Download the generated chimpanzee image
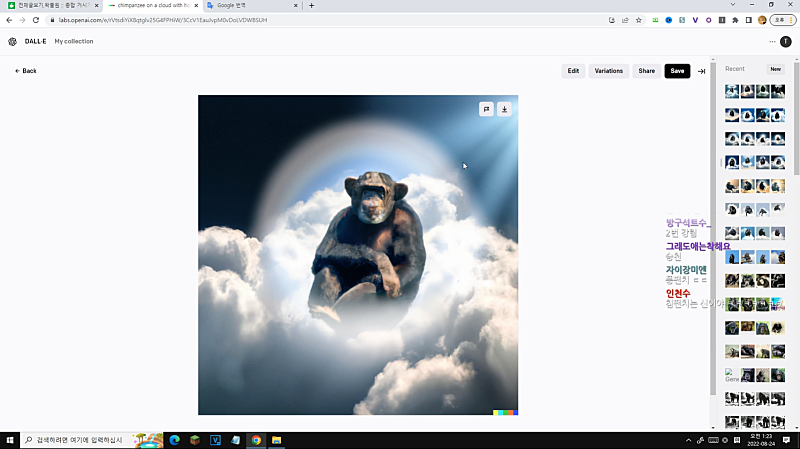The image size is (800, 449). pyautogui.click(x=504, y=109)
